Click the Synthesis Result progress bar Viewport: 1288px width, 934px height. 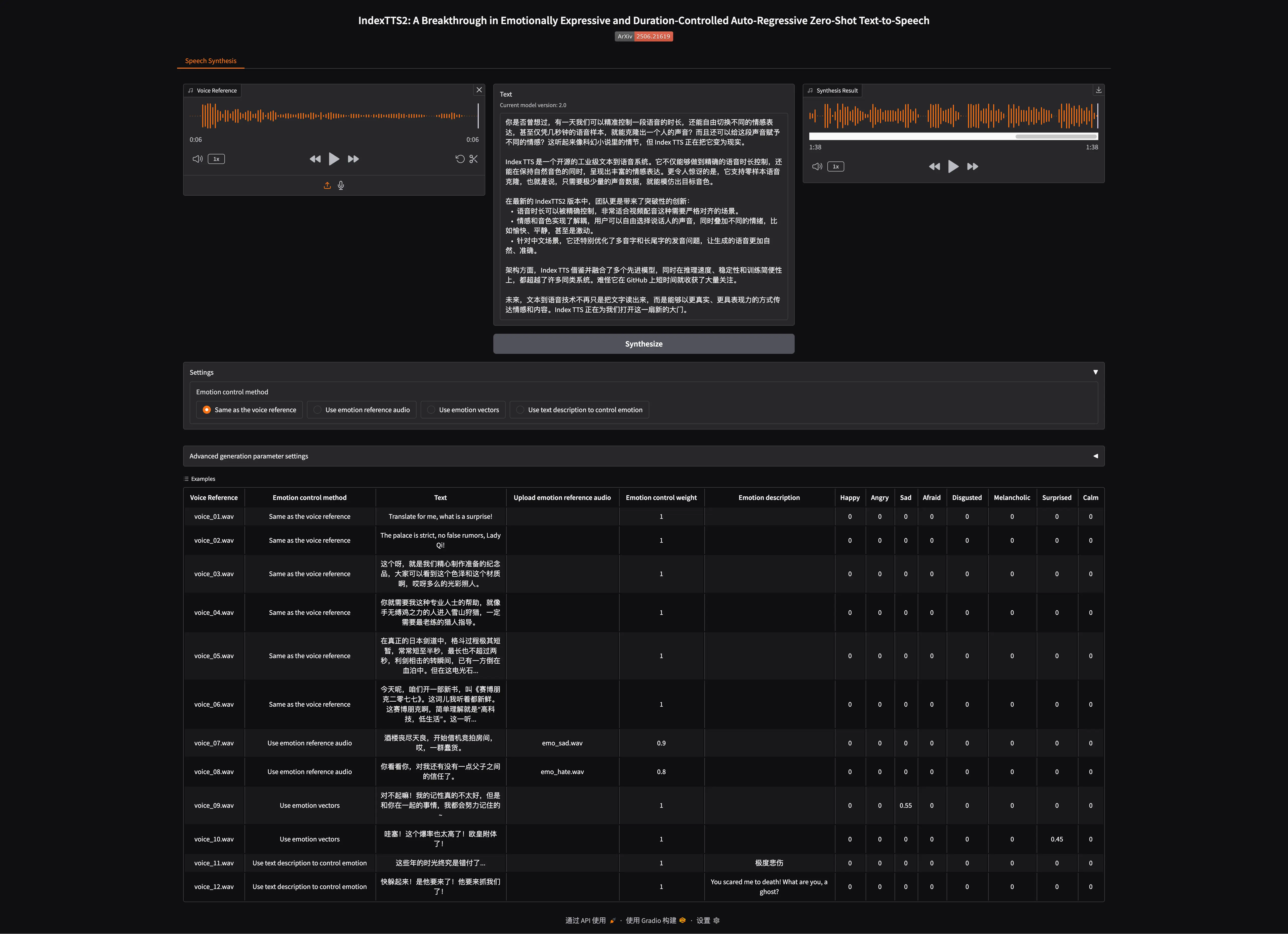953,136
